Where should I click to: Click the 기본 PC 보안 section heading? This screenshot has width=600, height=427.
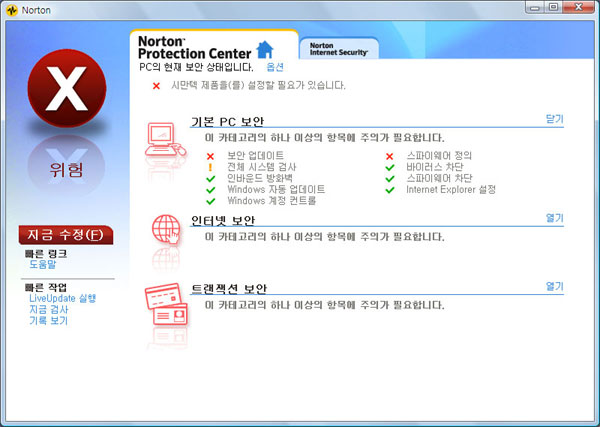click(227, 122)
